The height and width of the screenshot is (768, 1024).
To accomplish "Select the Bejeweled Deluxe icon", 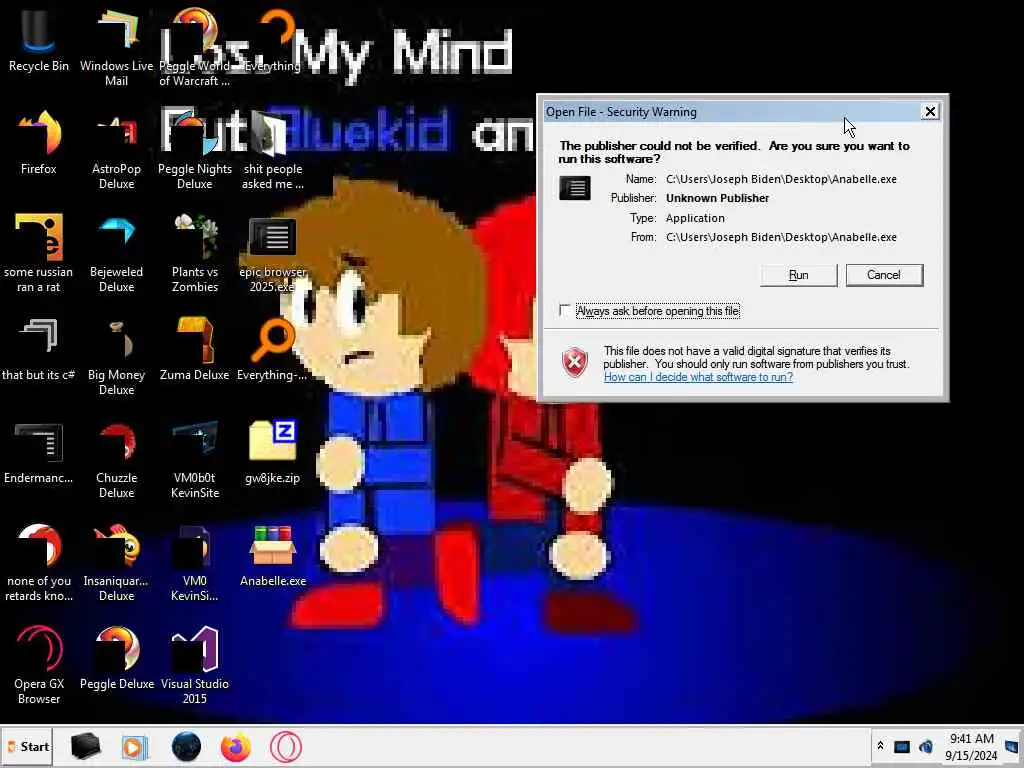I will (x=116, y=253).
